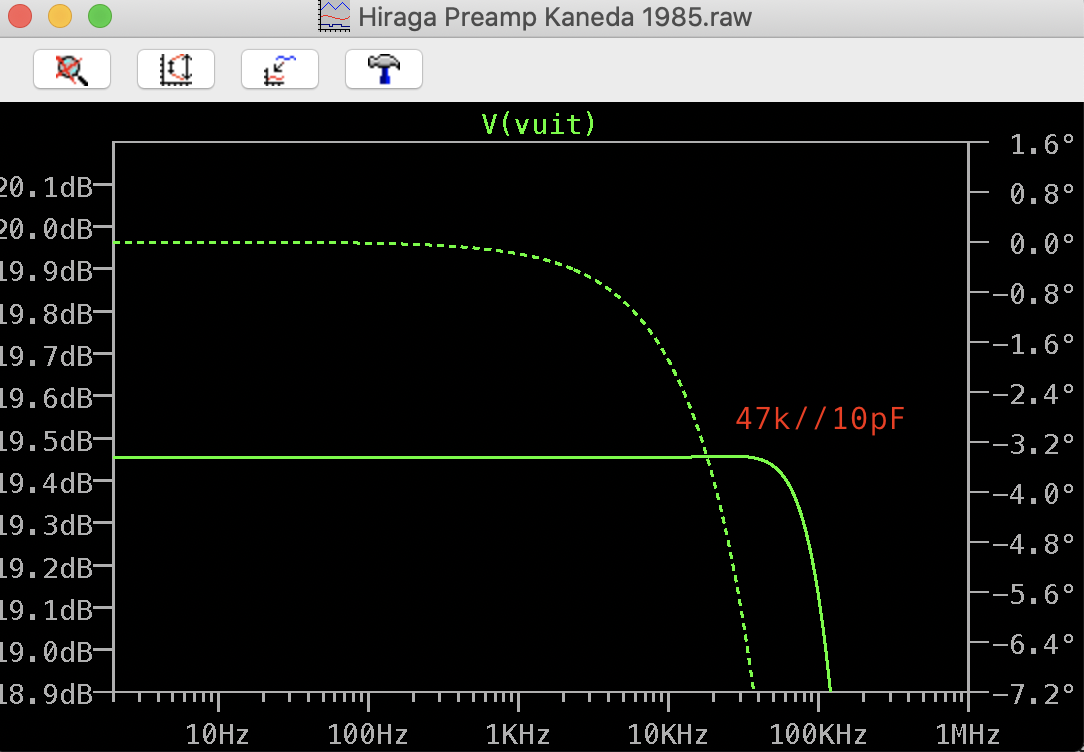Click the zoom-to-fit magnifier toolbar icon
Viewport: 1084px width, 752px height.
coord(72,69)
